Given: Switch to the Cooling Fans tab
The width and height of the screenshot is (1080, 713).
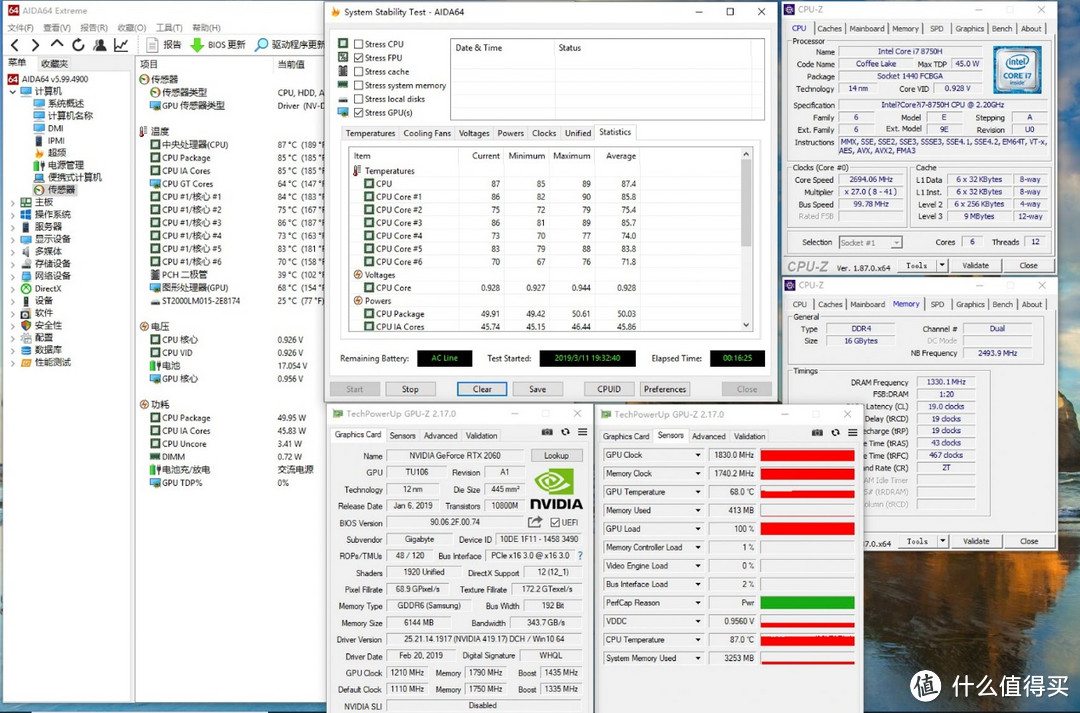Looking at the screenshot, I should (427, 134).
